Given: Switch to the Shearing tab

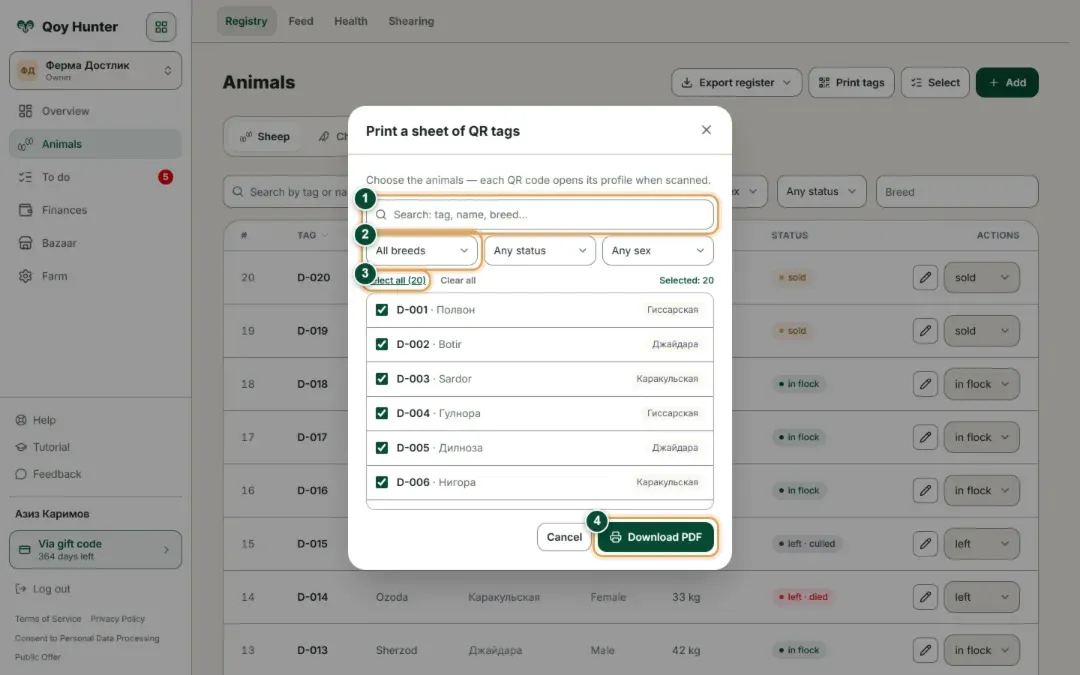Looking at the screenshot, I should (411, 21).
